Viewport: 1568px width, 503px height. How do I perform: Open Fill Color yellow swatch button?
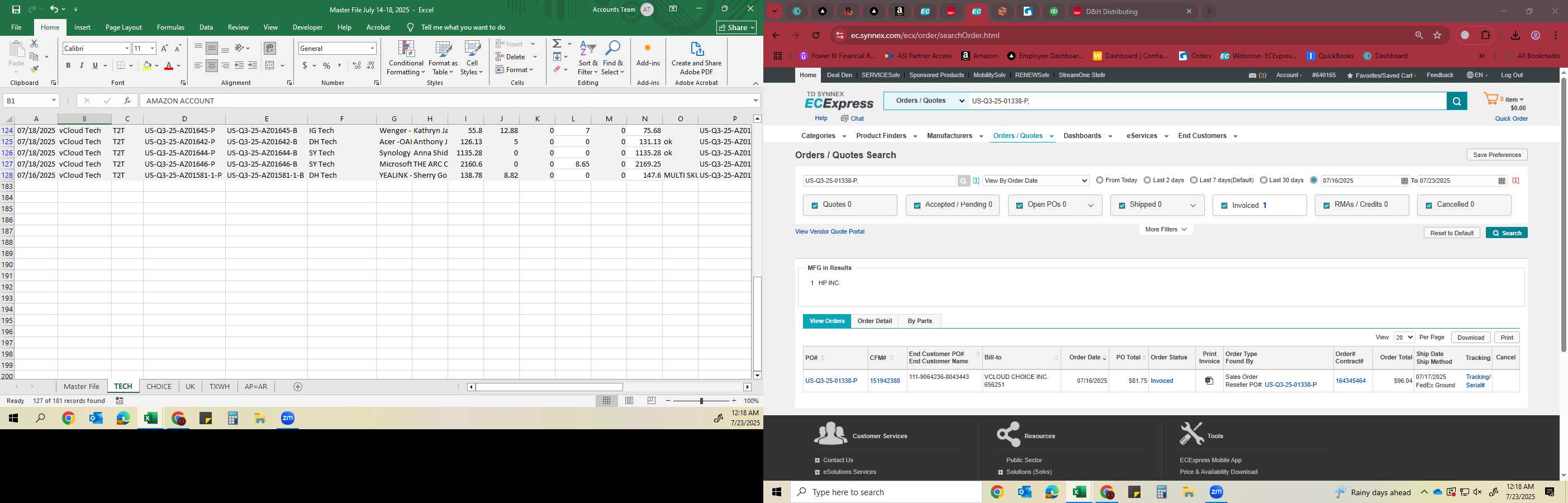[x=147, y=66]
